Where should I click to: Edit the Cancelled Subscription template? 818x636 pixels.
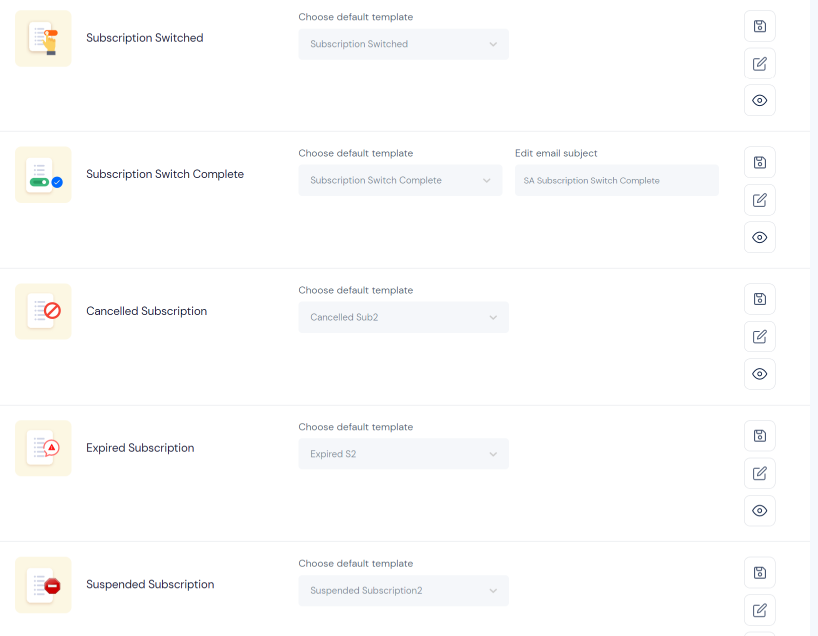tap(760, 337)
